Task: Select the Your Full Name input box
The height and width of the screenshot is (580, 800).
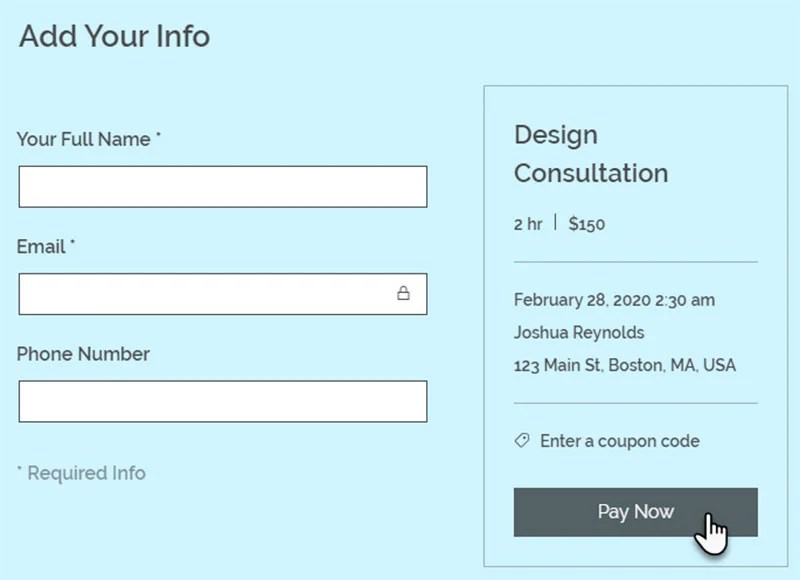Action: (220, 186)
